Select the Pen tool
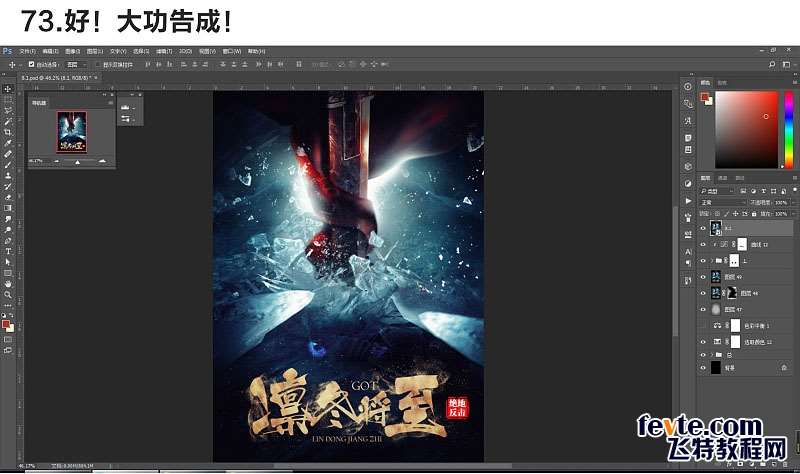 point(8,240)
